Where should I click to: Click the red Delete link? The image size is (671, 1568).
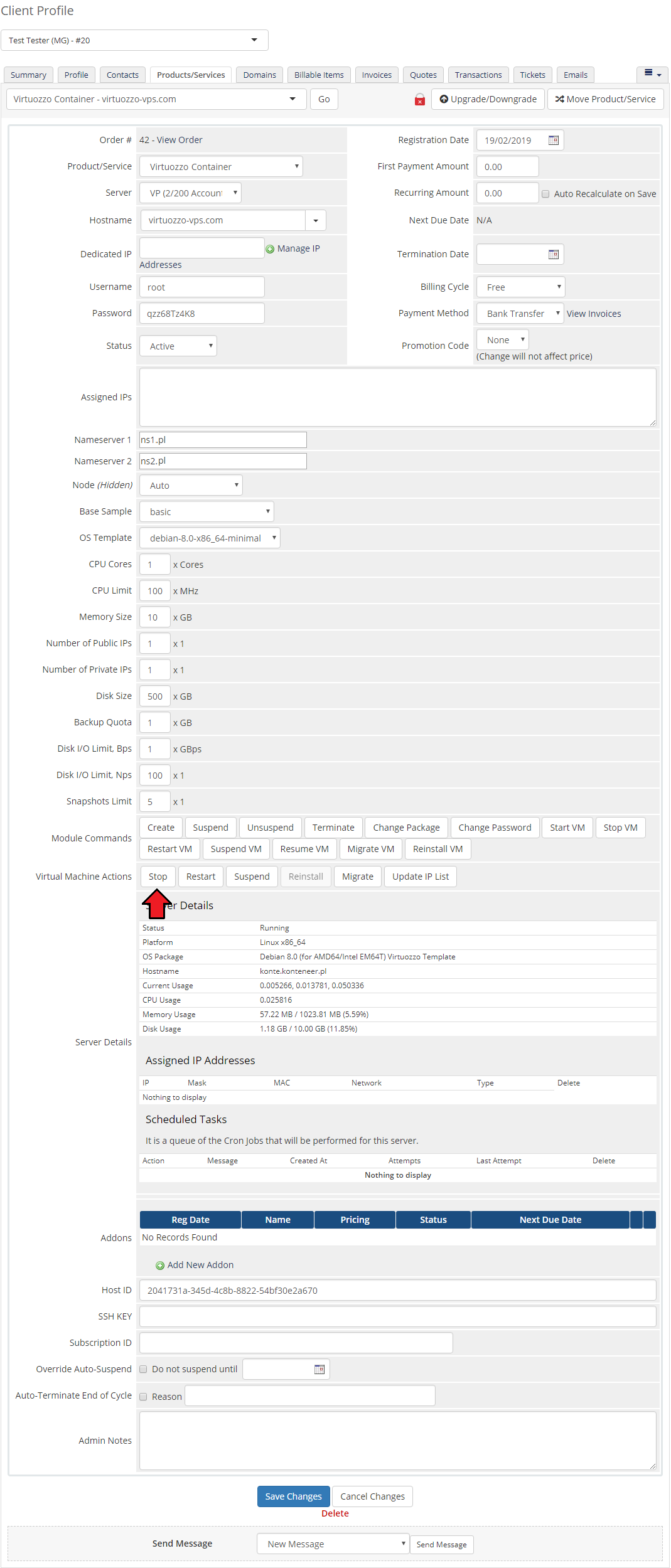click(335, 1513)
